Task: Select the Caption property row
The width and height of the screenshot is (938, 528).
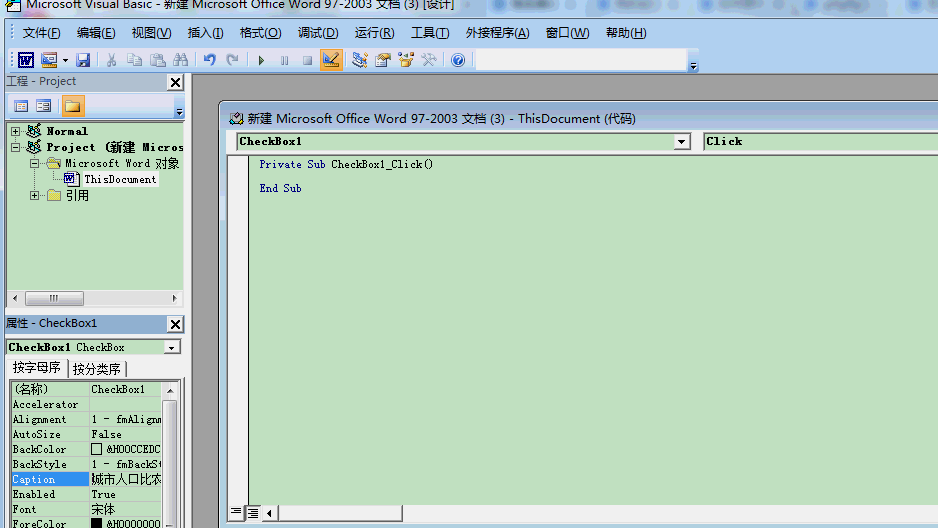Action: click(x=86, y=479)
